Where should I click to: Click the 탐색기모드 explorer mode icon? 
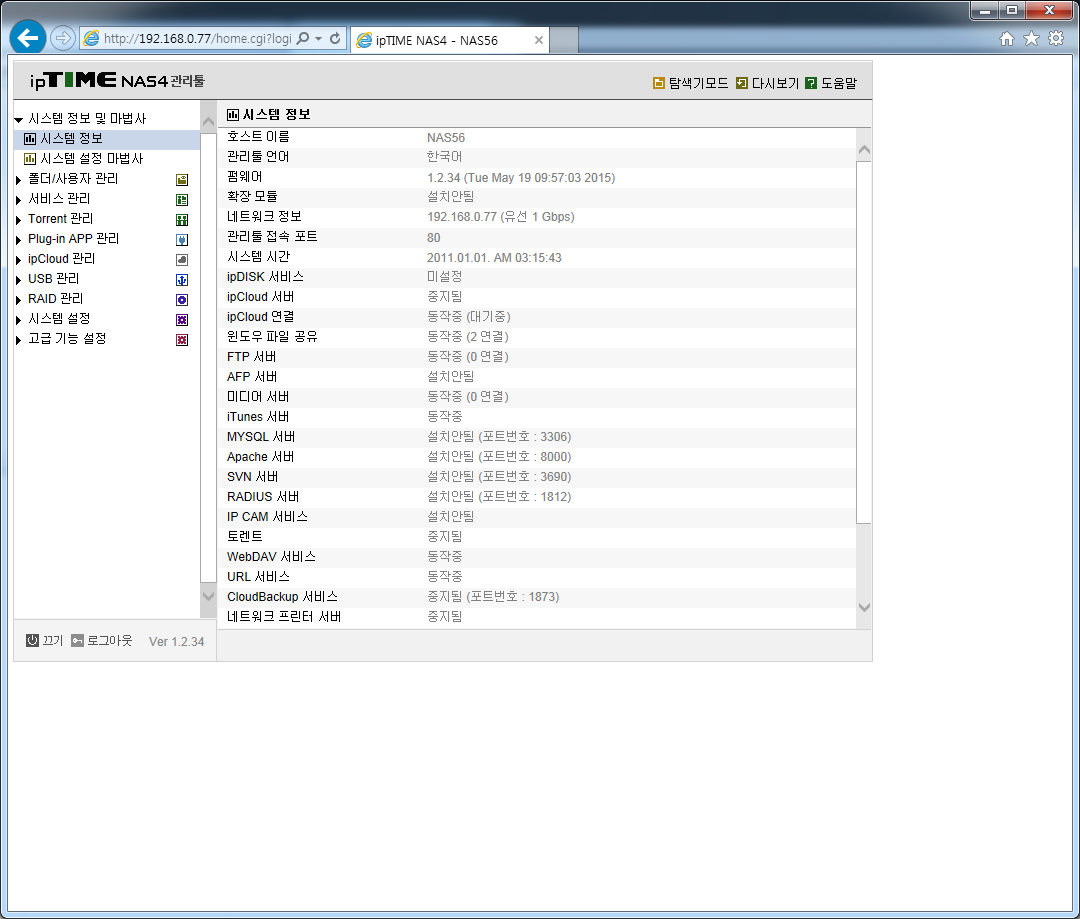point(658,83)
